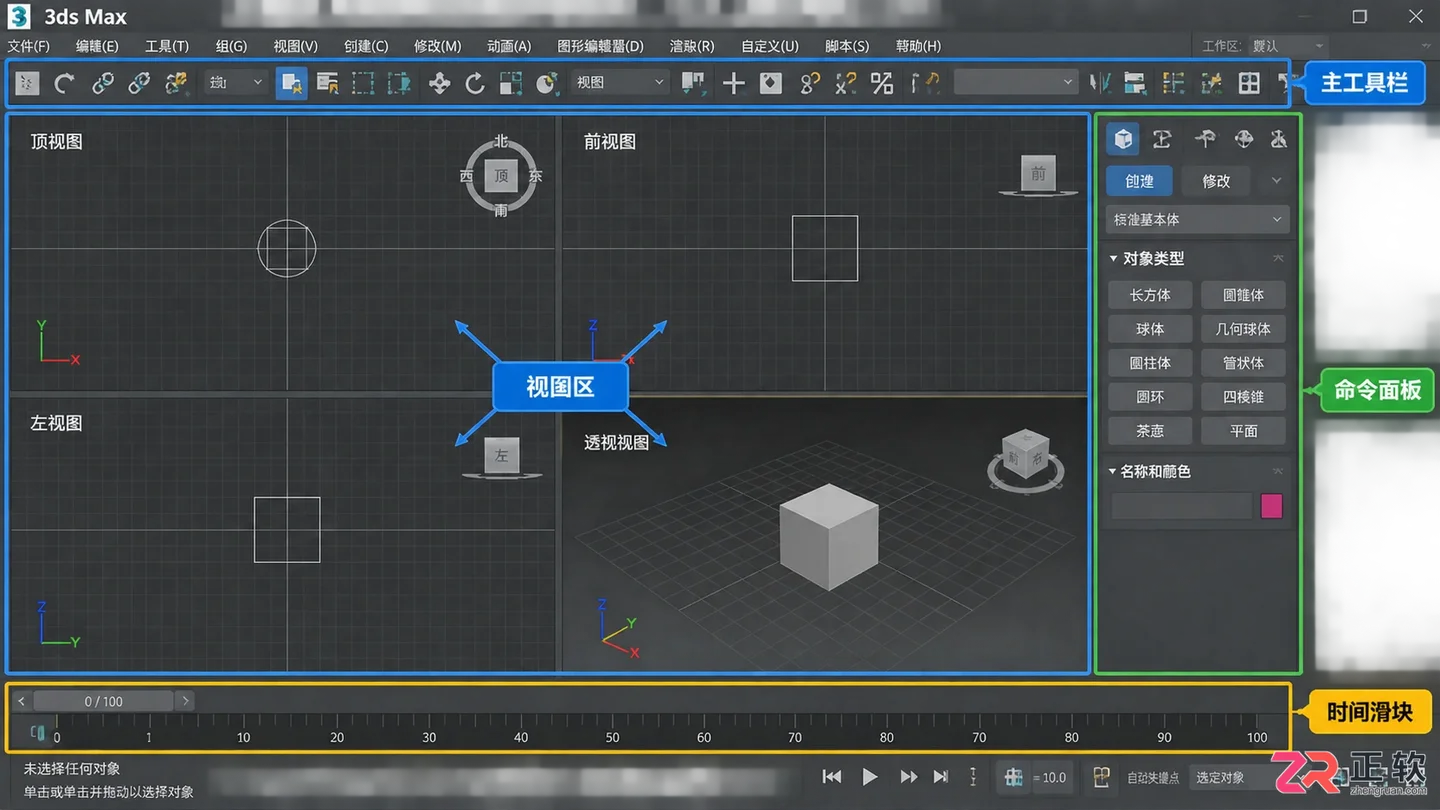Image resolution: width=1440 pixels, height=810 pixels.
Task: Click the layer explorer icon in toolbar
Action: click(x=1173, y=83)
